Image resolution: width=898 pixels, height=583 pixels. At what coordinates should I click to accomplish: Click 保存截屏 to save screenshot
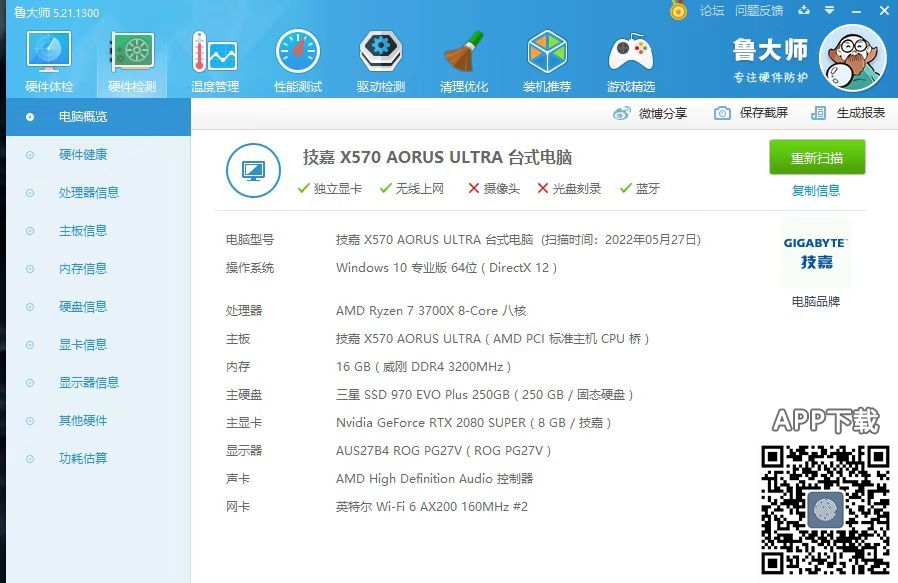point(751,113)
